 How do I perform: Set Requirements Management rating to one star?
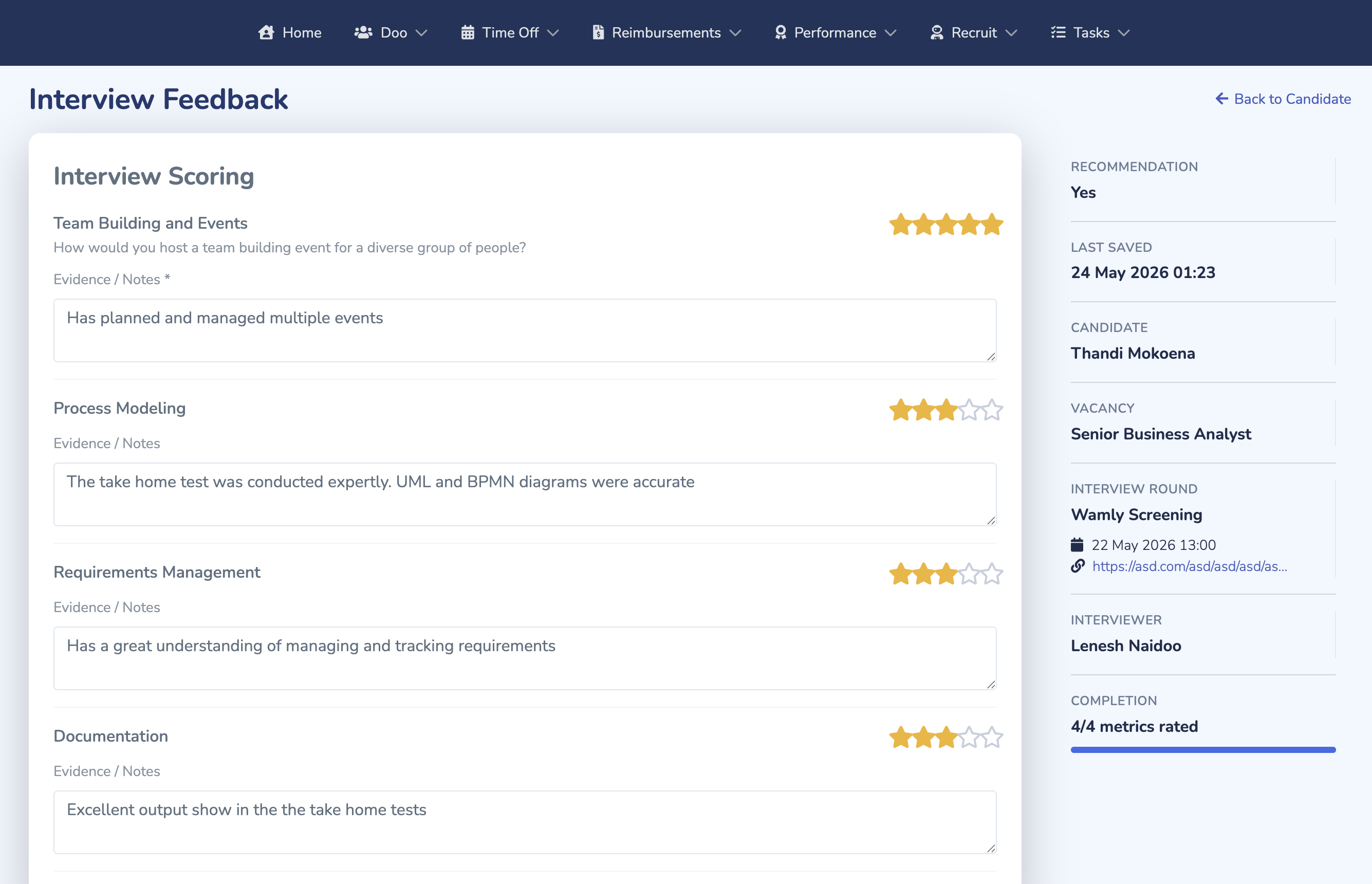(901, 574)
